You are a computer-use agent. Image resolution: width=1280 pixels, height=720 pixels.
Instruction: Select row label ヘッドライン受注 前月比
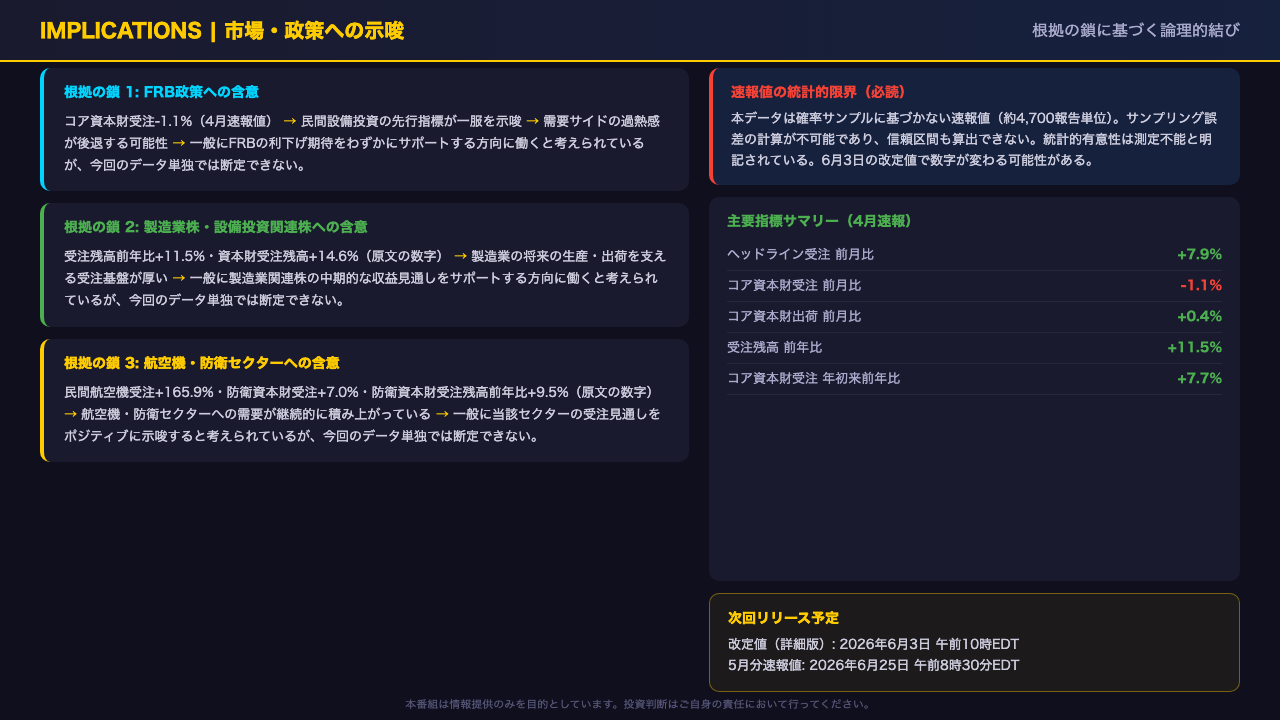point(800,255)
